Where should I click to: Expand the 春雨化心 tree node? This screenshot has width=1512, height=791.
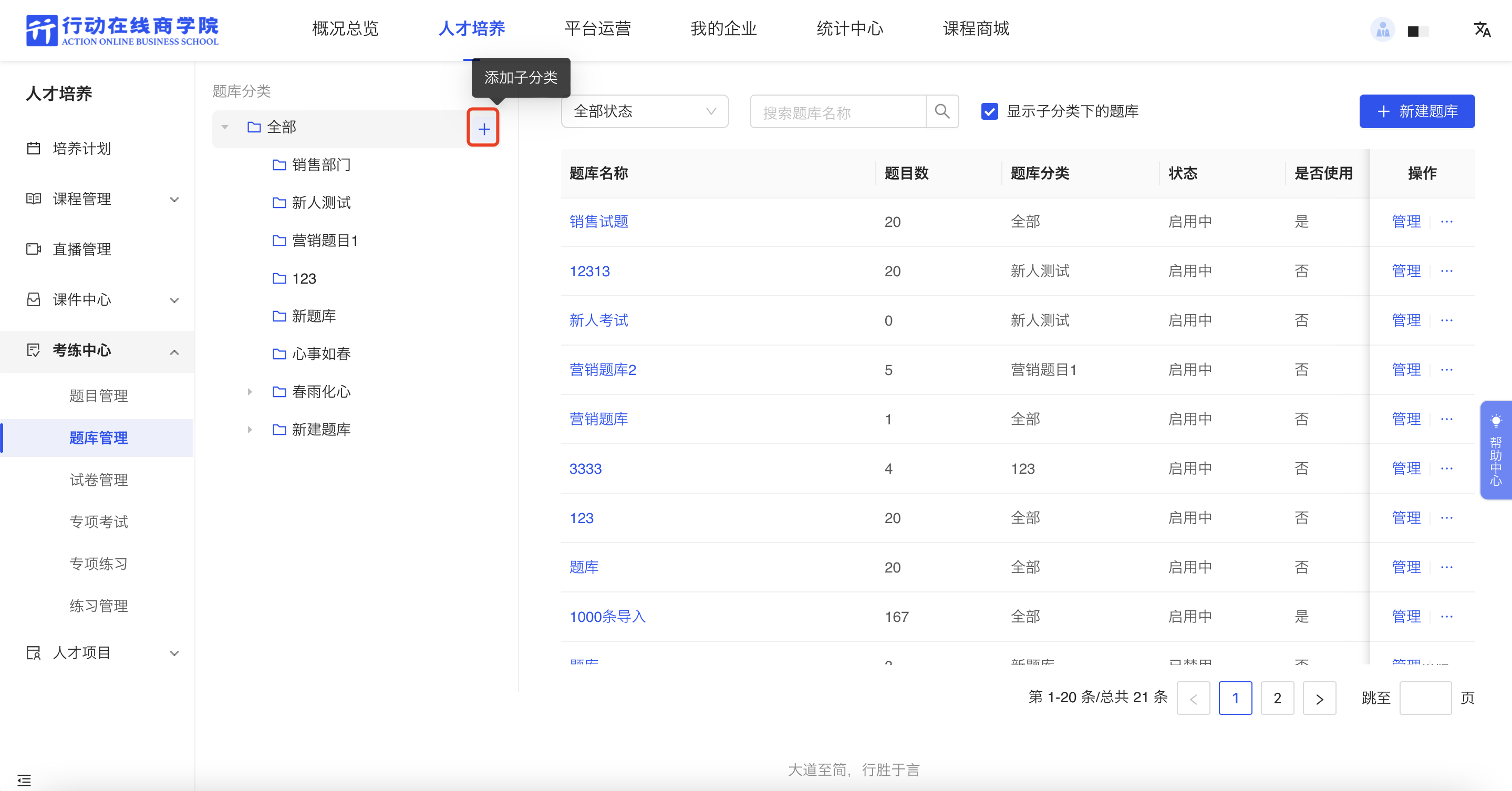(250, 392)
